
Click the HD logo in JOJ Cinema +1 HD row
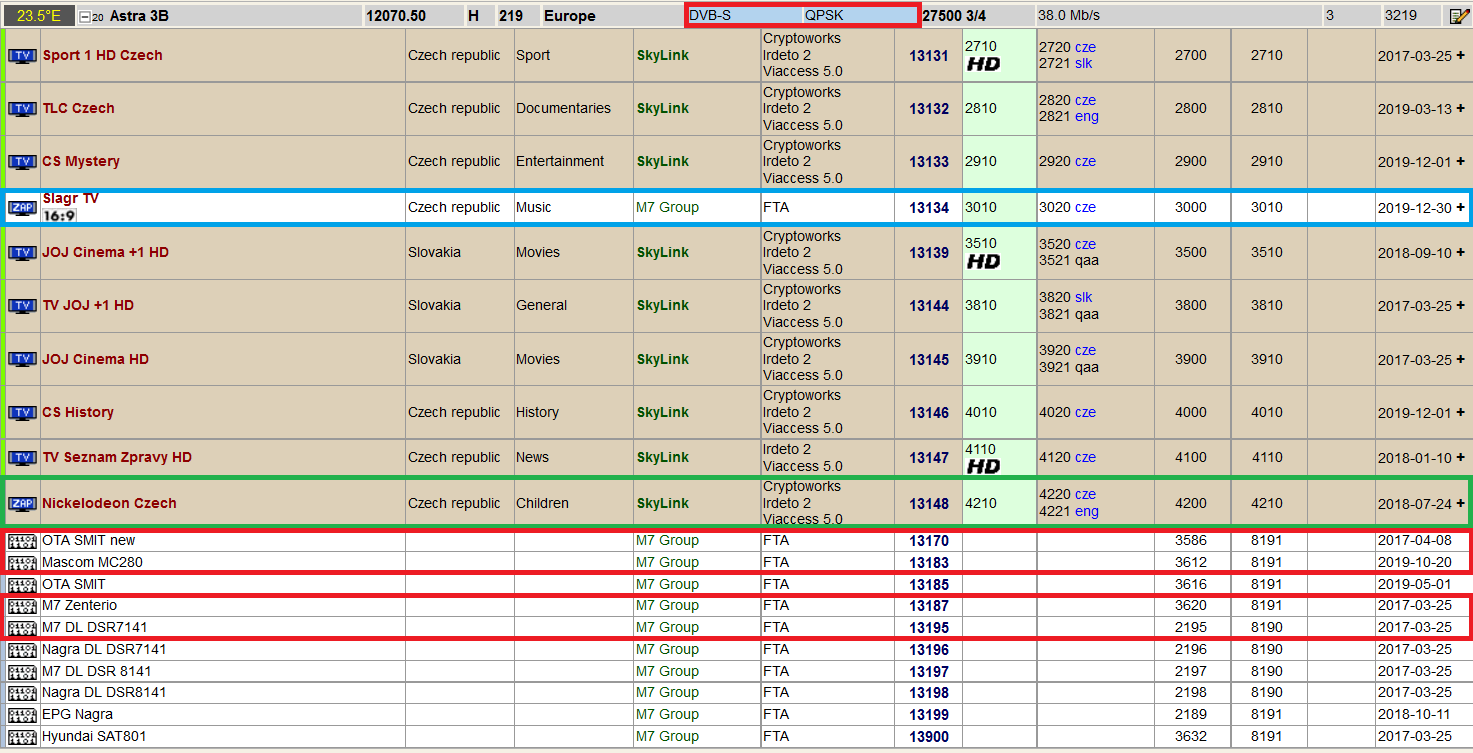pyautogui.click(x=983, y=262)
